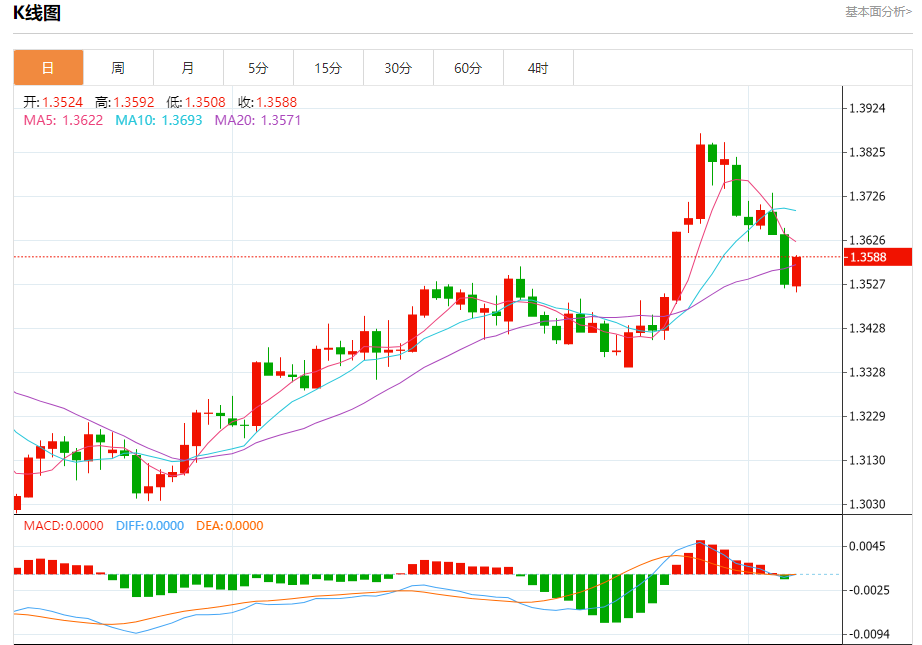This screenshot has width=922, height=645.
Task: Open the 基本面分析 link
Action: pyautogui.click(x=878, y=12)
